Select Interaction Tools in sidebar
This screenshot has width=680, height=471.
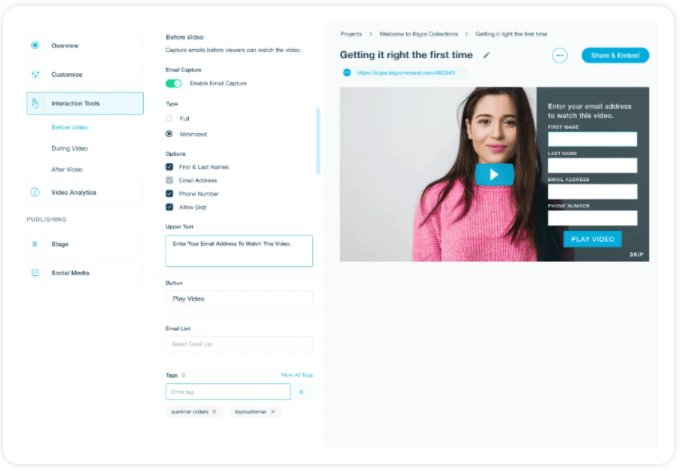[85, 103]
